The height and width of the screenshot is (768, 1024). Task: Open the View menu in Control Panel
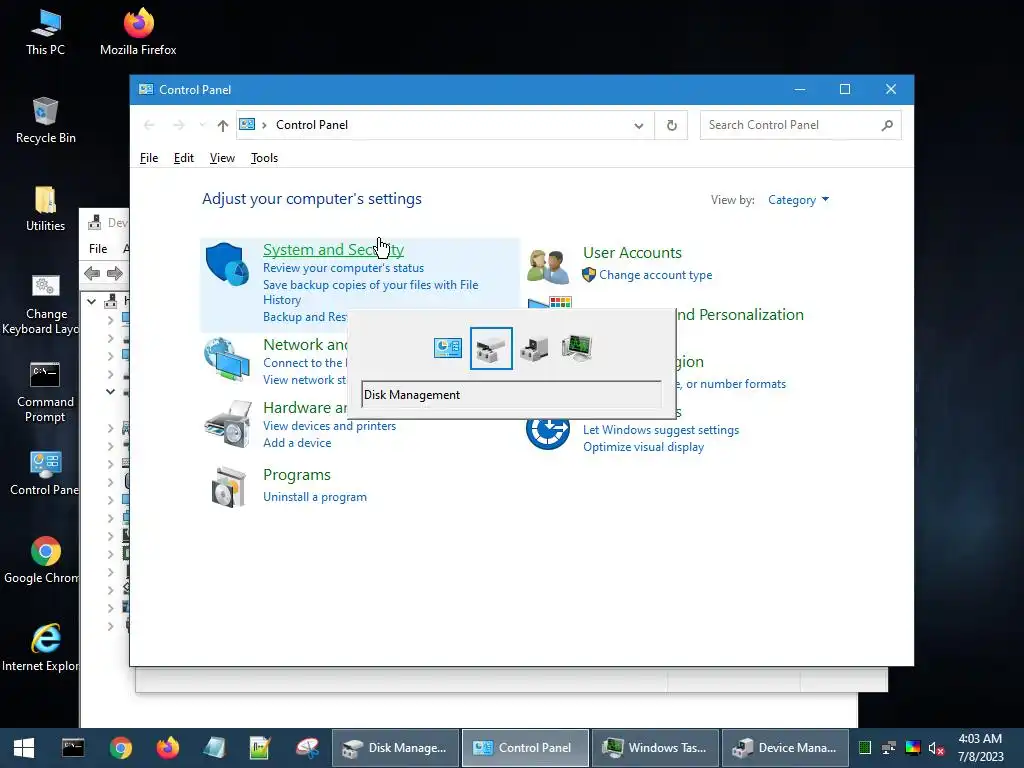222,158
